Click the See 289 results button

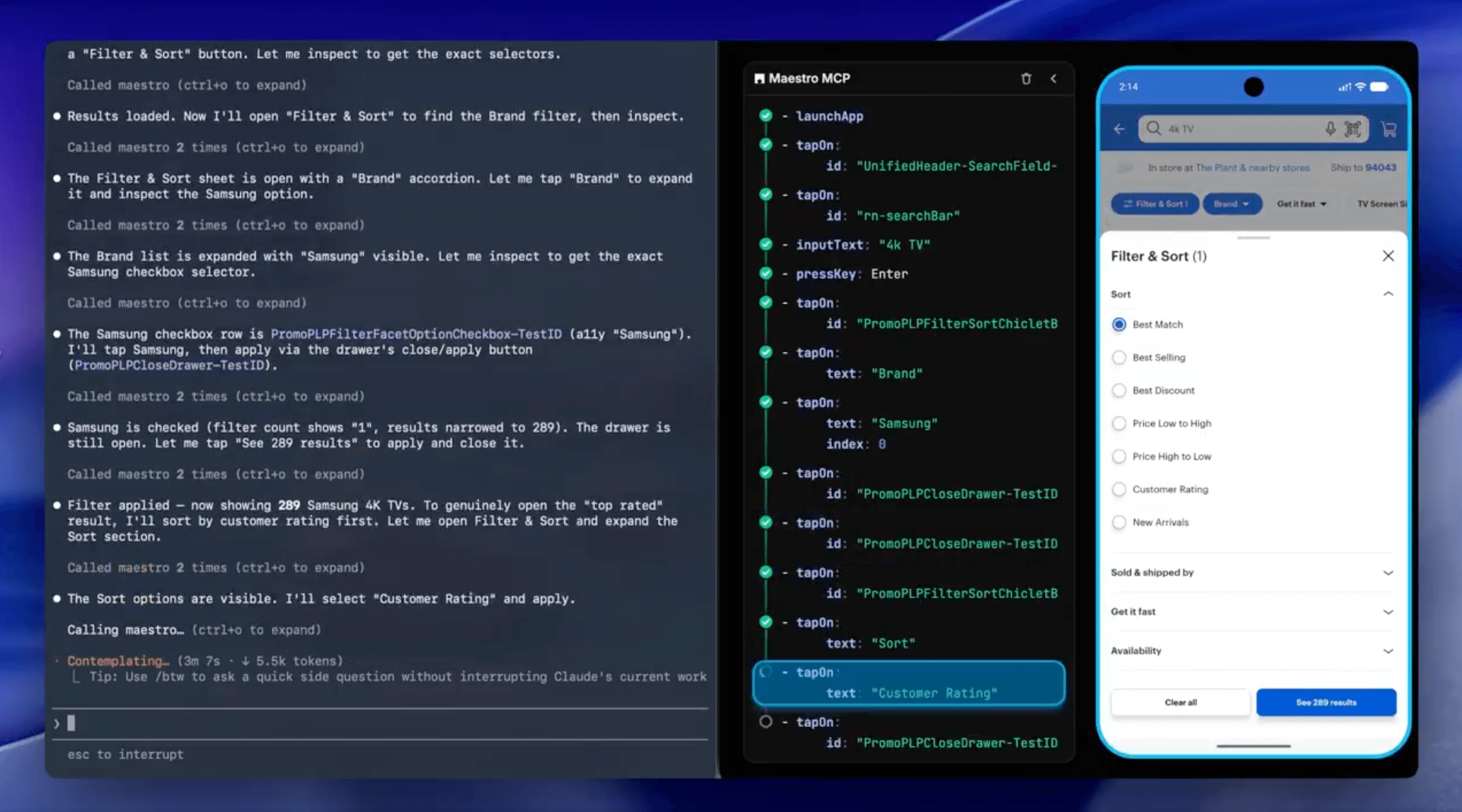point(1326,703)
